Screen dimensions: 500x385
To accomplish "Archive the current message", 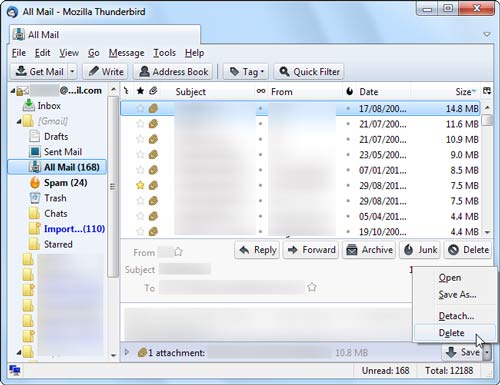I will pos(369,250).
